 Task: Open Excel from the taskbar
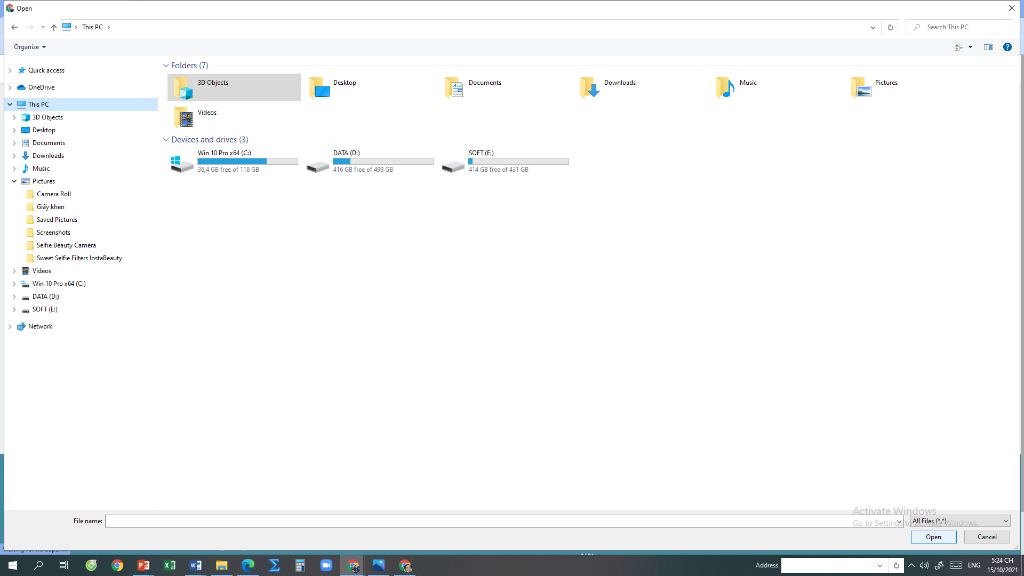[x=169, y=566]
